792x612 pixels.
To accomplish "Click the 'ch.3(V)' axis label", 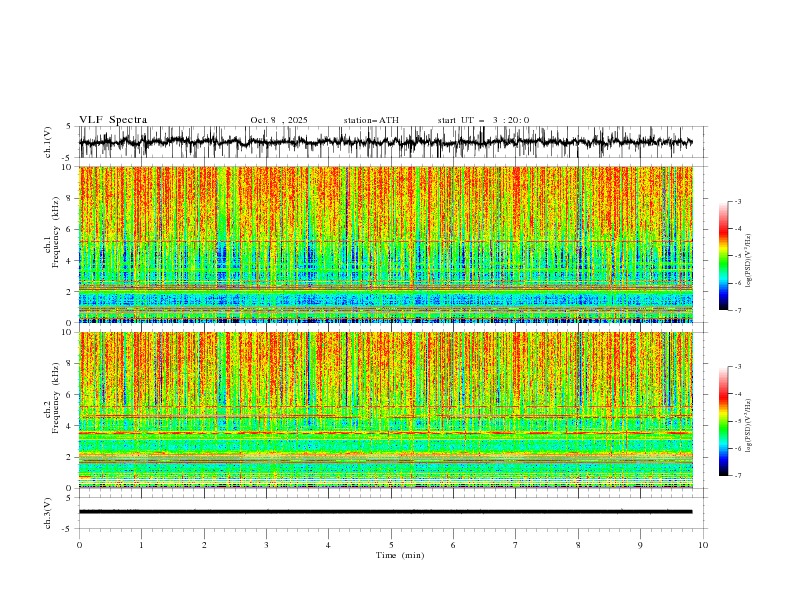I will pos(48,513).
